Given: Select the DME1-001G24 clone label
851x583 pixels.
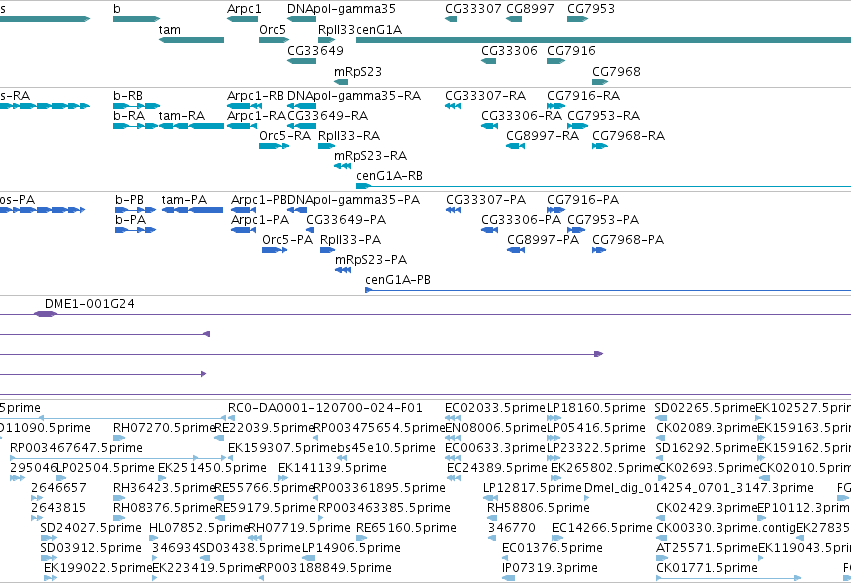Looking at the screenshot, I should pos(90,304).
